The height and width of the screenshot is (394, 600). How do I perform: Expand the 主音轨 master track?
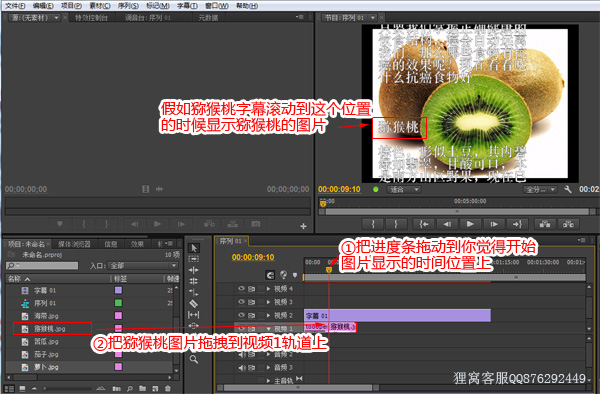[x=268, y=381]
